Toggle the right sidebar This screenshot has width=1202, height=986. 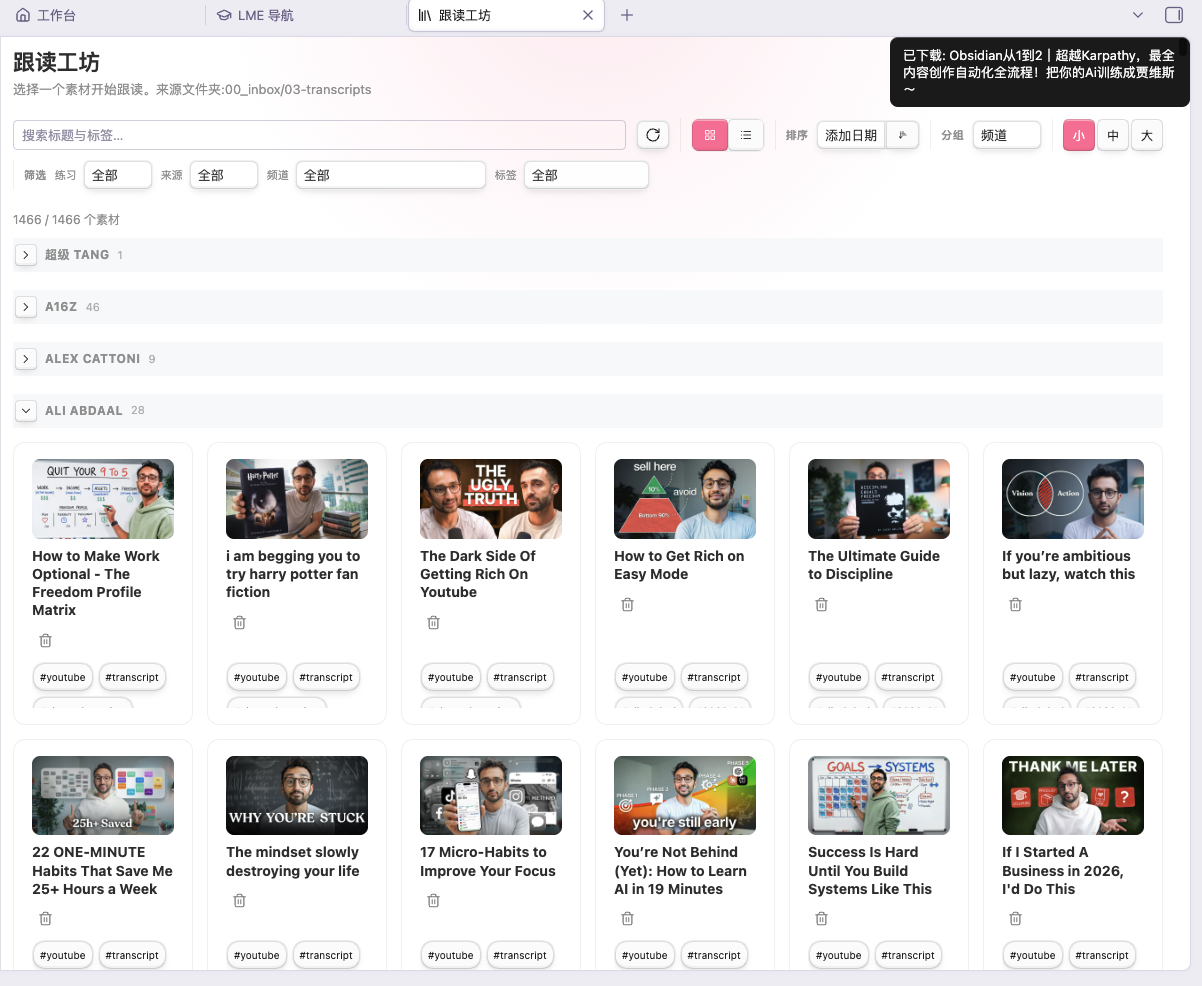click(x=1174, y=15)
